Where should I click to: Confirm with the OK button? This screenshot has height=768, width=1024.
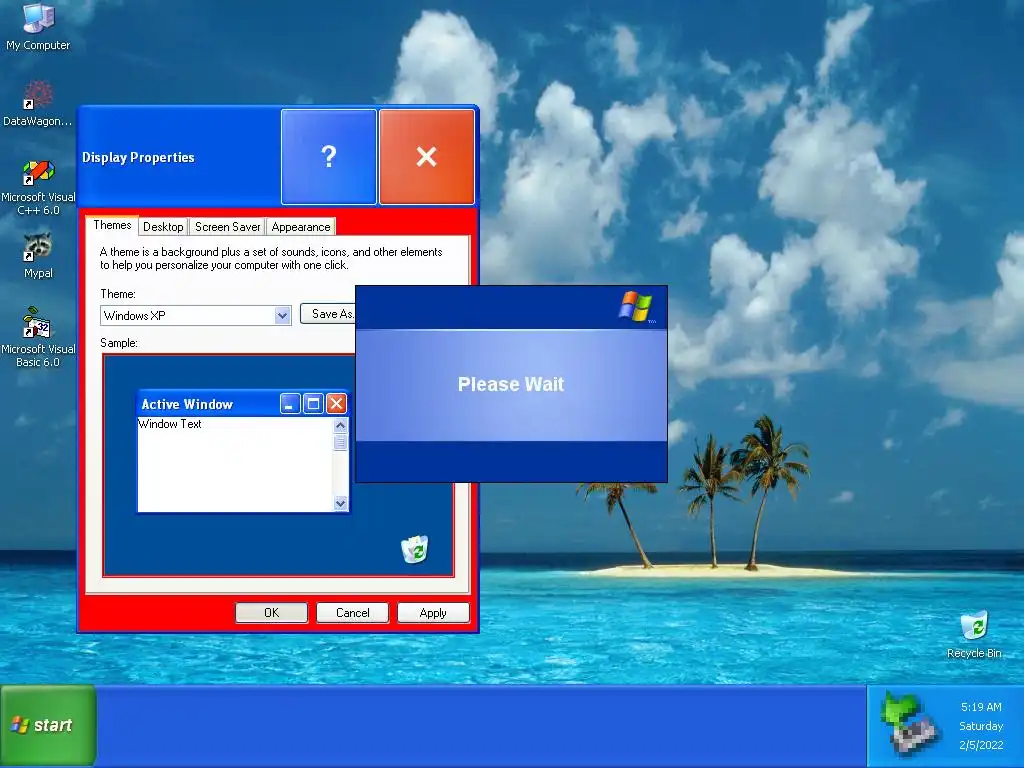(272, 613)
